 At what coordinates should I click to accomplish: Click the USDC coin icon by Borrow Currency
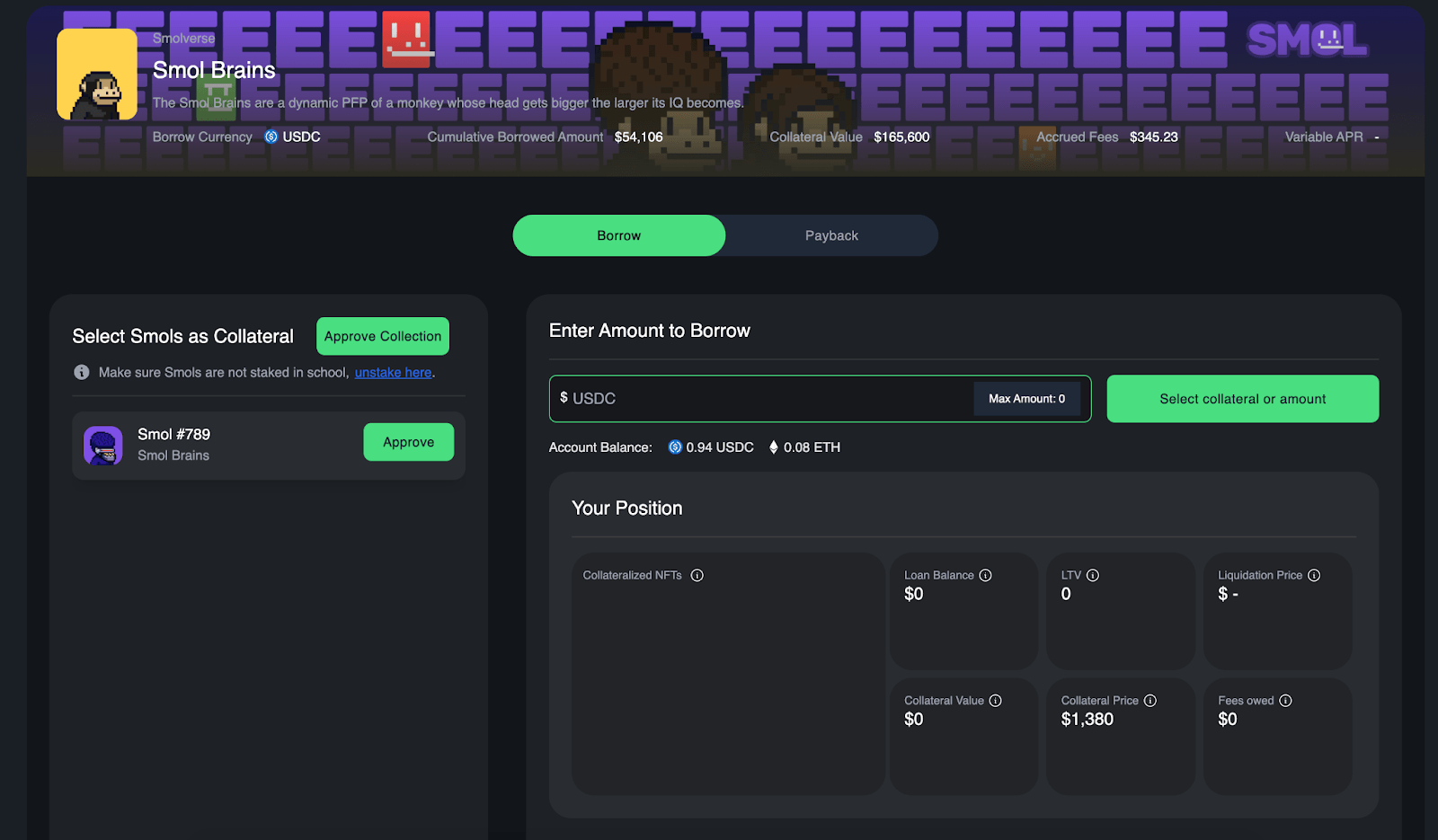point(271,137)
